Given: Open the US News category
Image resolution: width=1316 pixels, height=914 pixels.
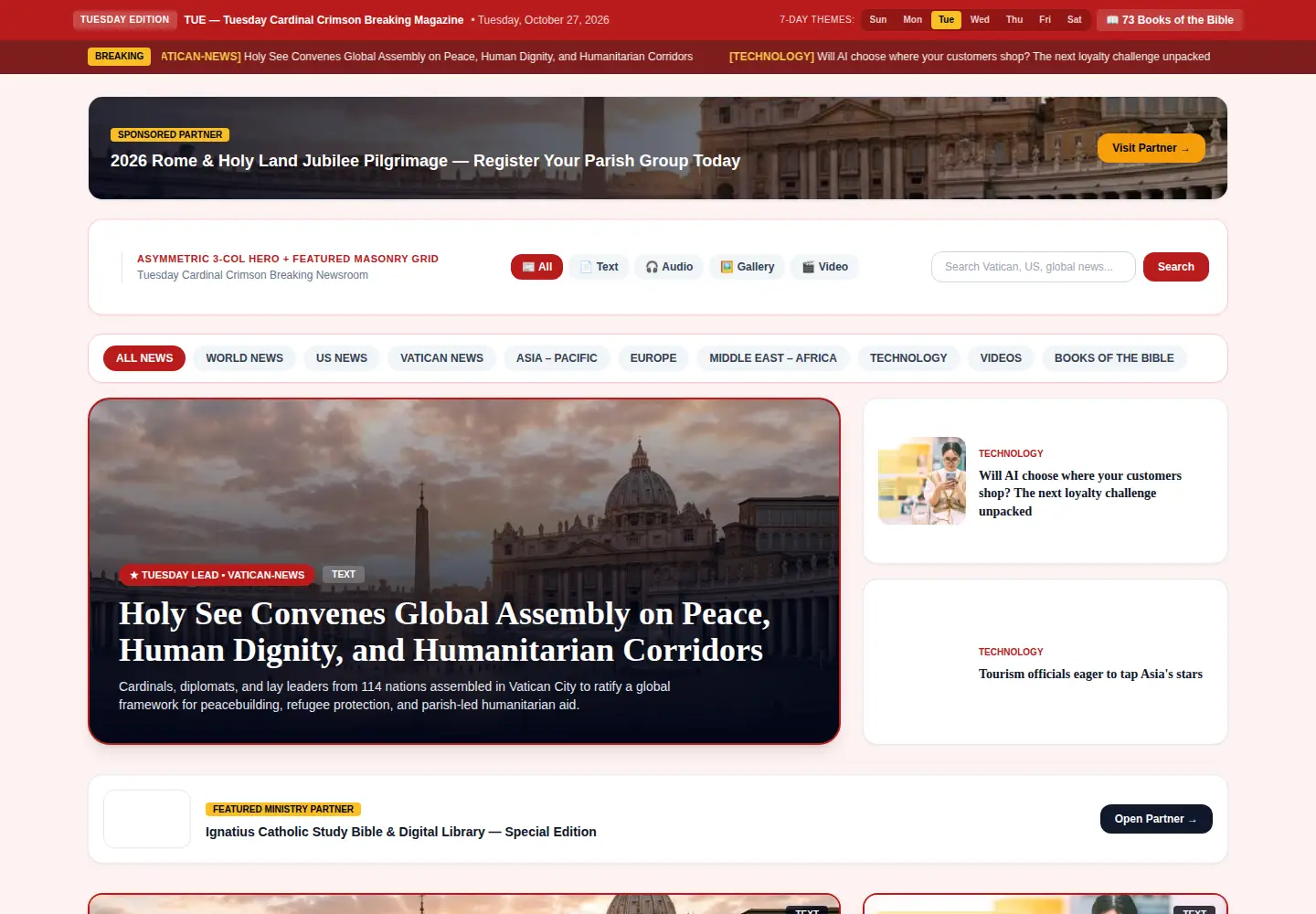Looking at the screenshot, I should click(x=342, y=358).
